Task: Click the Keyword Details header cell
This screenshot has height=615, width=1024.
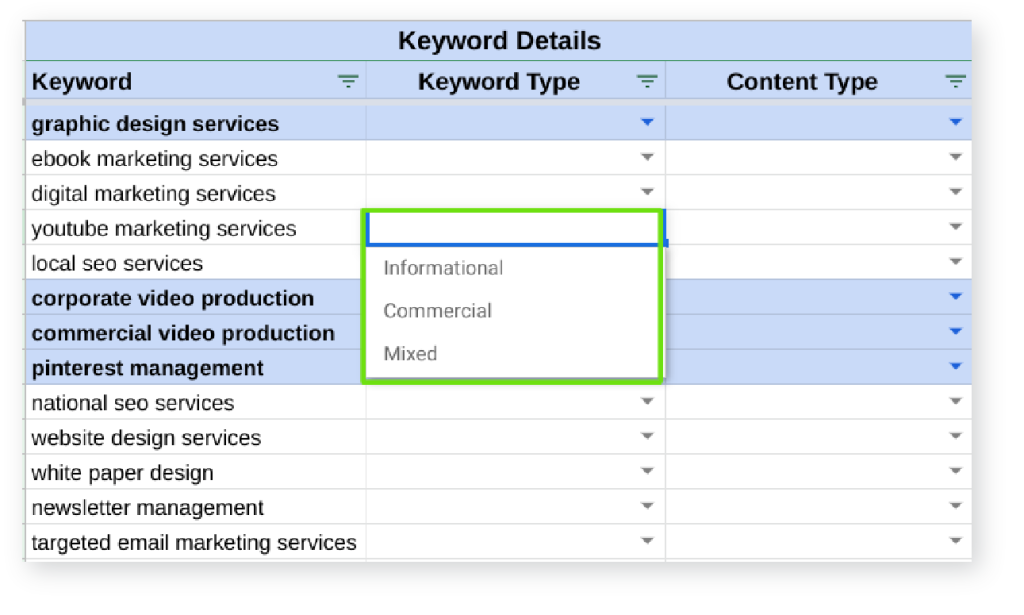Action: point(499,41)
